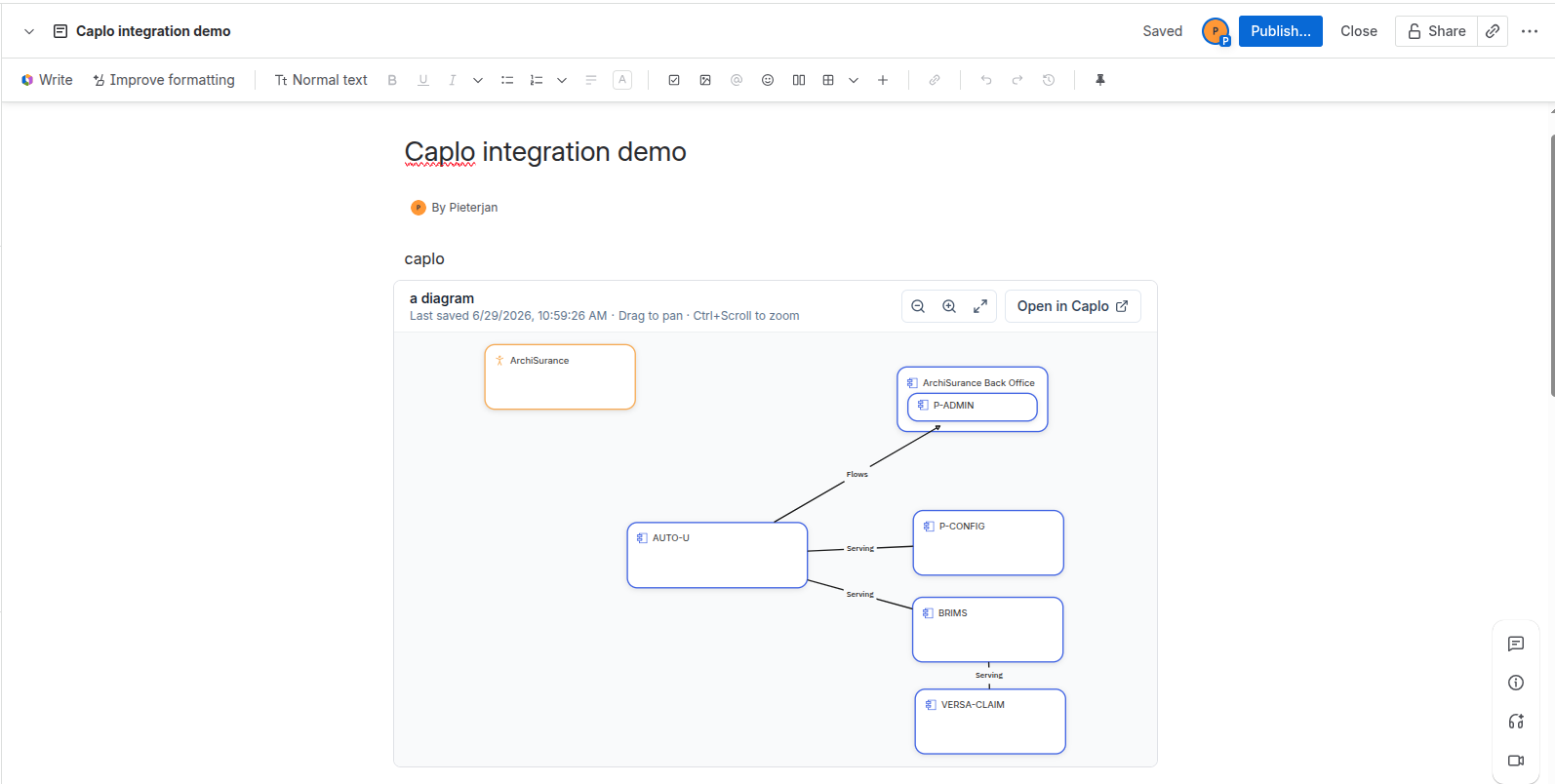
Task: Click the By Pieterjan author line
Action: (x=455, y=208)
